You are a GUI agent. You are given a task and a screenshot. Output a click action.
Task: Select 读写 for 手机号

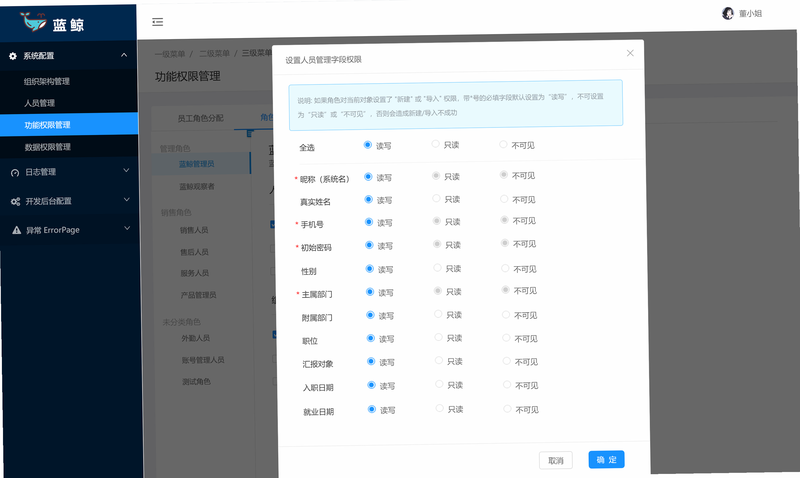[369, 222]
